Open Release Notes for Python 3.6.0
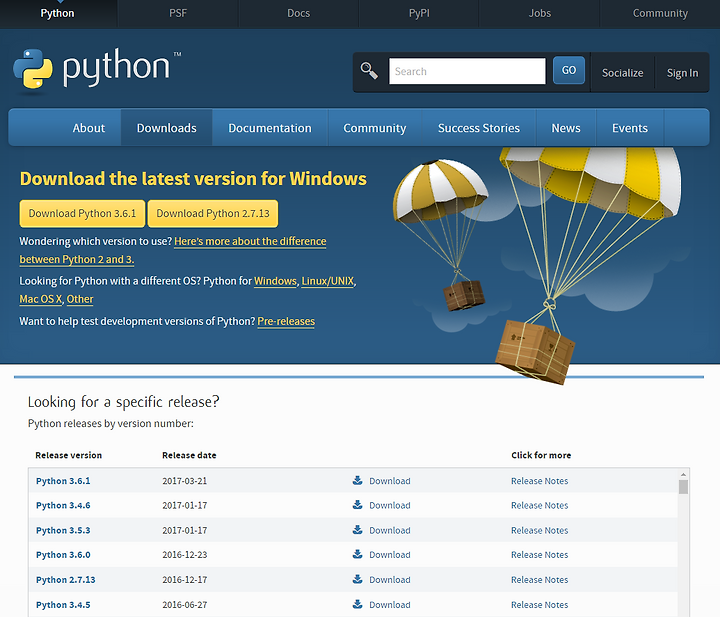This screenshot has width=720, height=617. [540, 555]
